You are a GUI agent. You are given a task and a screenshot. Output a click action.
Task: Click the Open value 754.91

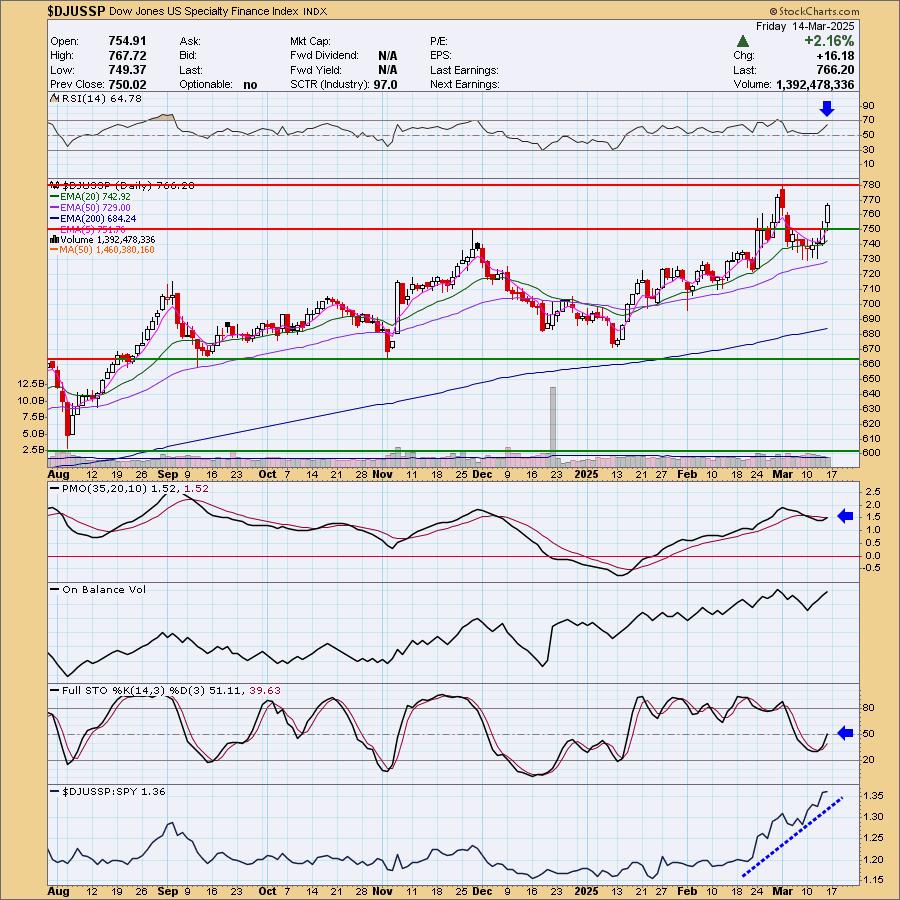tap(127, 41)
